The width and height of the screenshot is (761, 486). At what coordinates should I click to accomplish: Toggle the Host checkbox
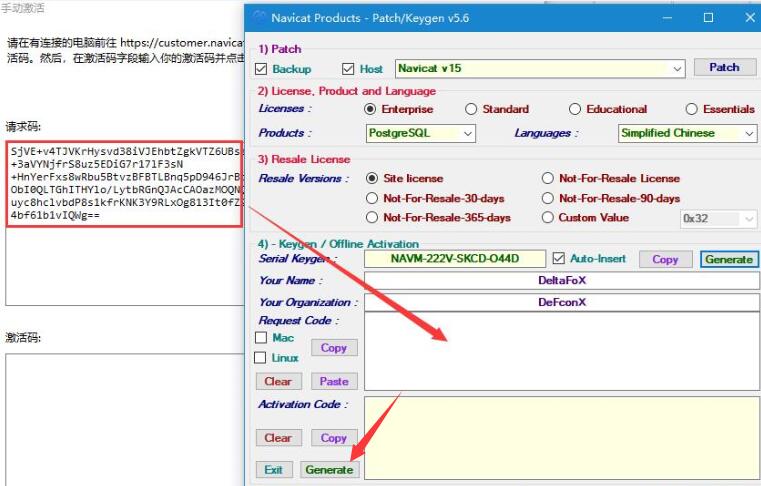click(x=348, y=69)
